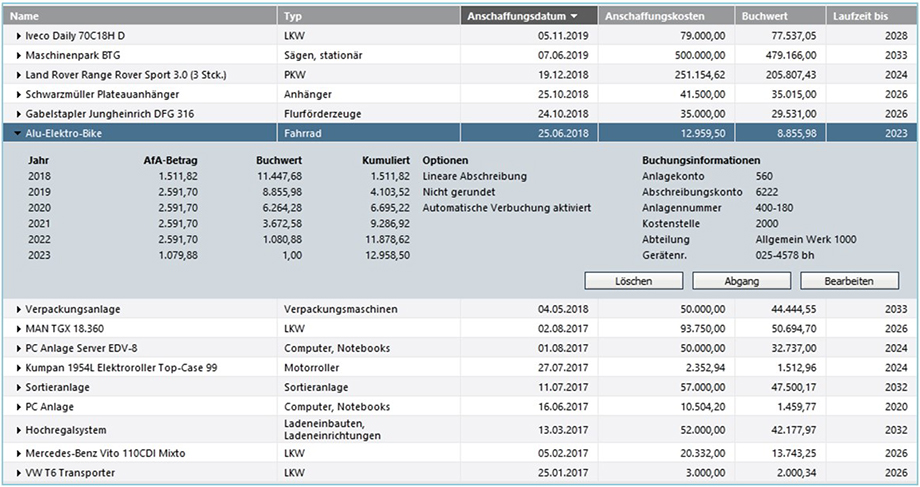This screenshot has height=487, width=920.
Task: Expand the Maschinenpark BTG row
Action: [19, 55]
